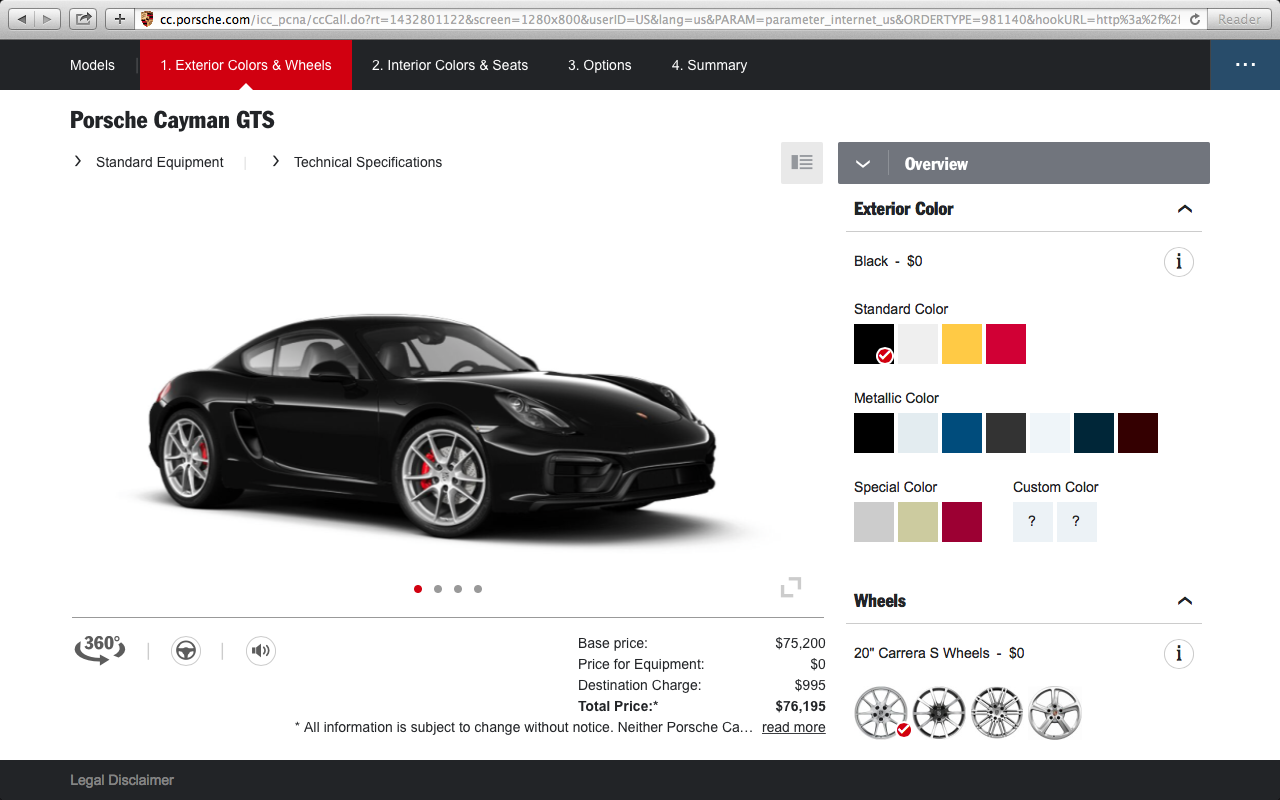
Task: Reload the page in address bar
Action: (1194, 19)
